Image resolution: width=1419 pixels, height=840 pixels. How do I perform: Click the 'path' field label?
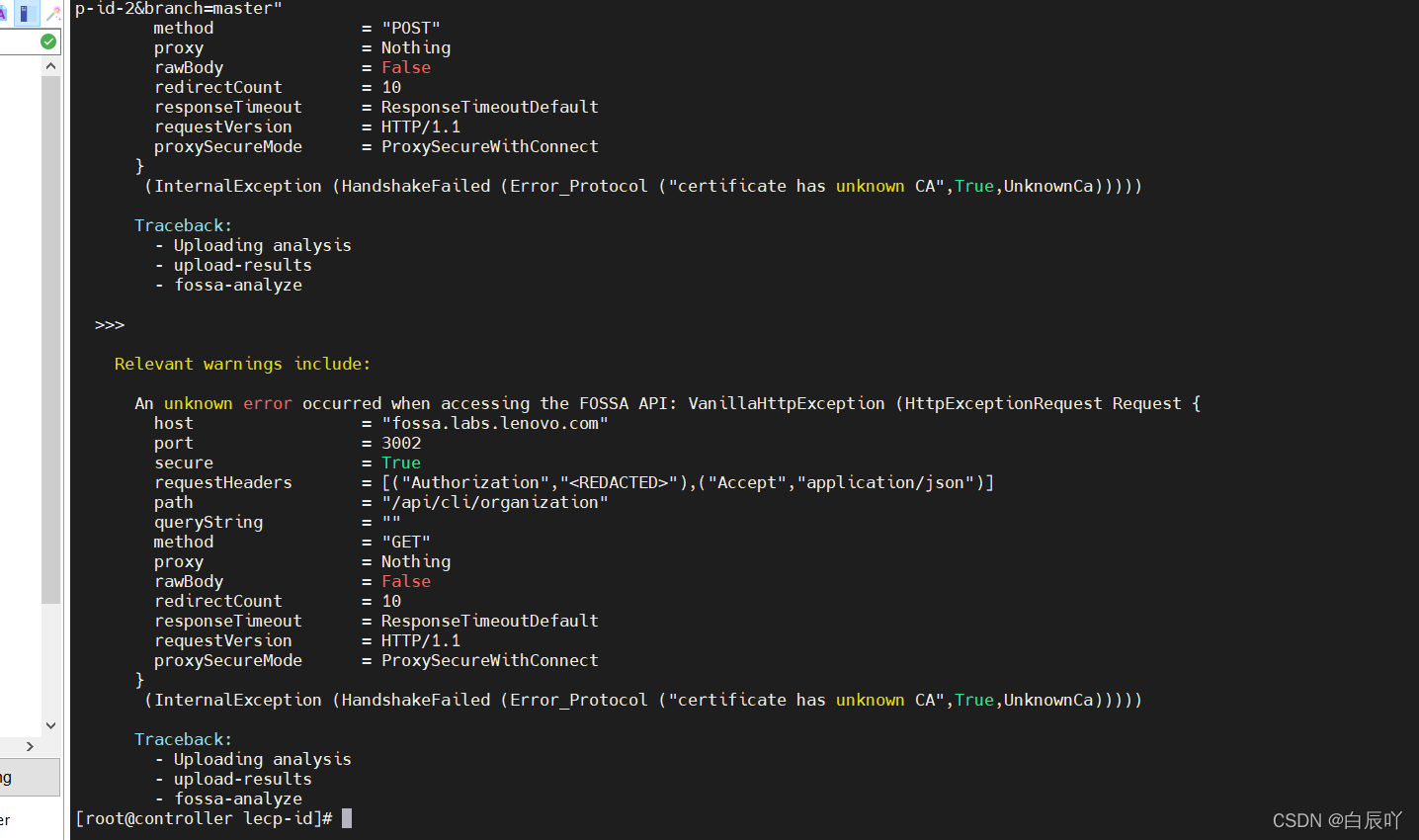tap(174, 502)
